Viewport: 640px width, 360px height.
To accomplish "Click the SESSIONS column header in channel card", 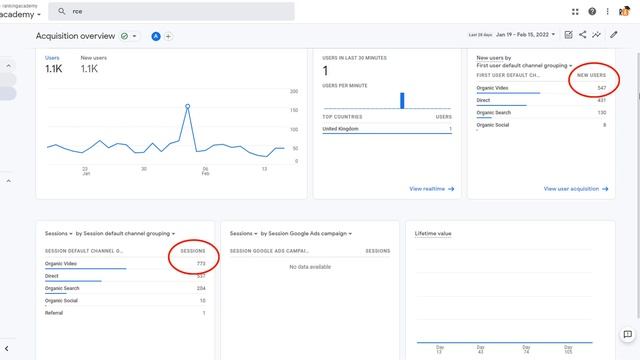I will click(193, 251).
